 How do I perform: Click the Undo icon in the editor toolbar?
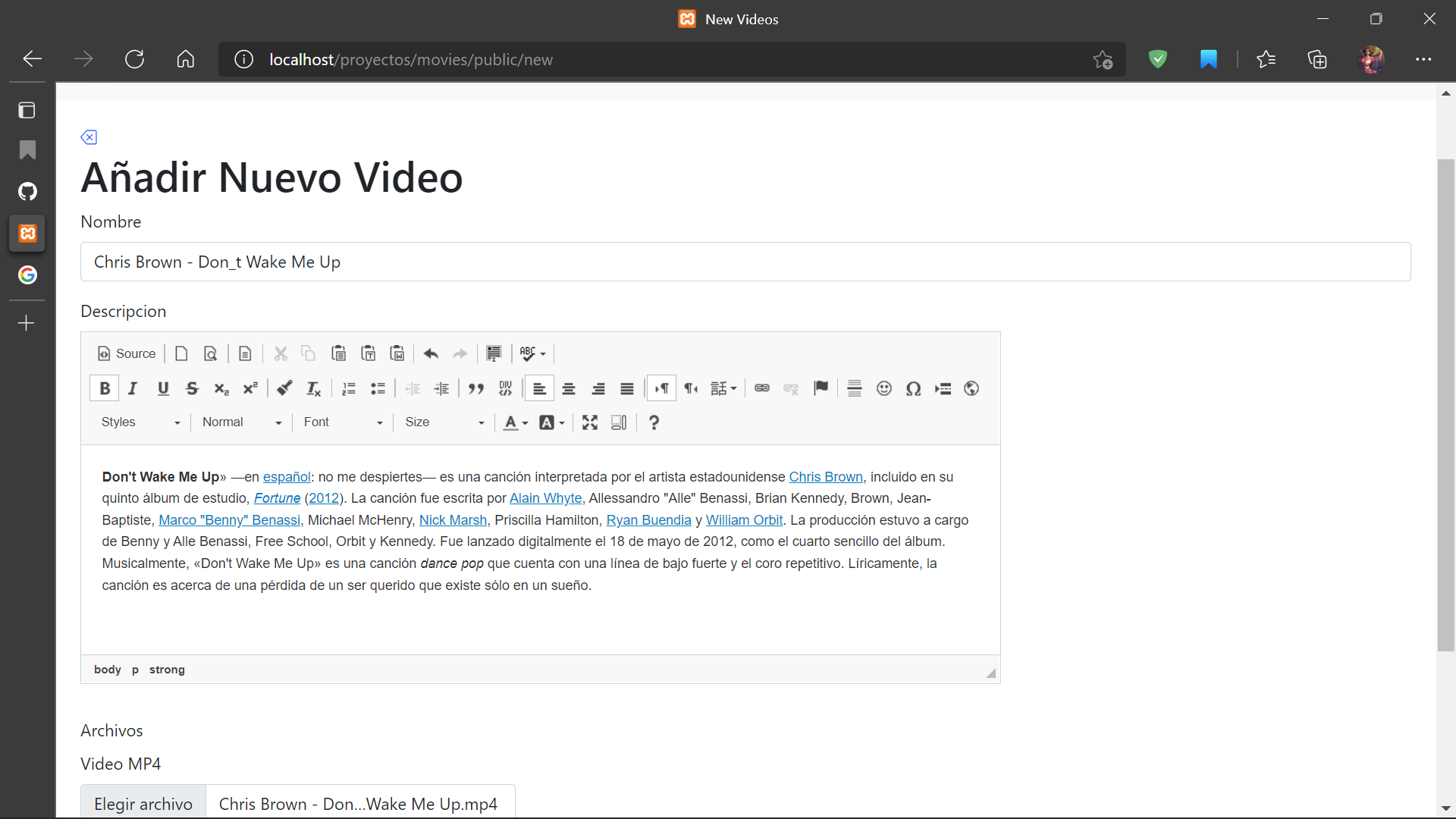(431, 353)
